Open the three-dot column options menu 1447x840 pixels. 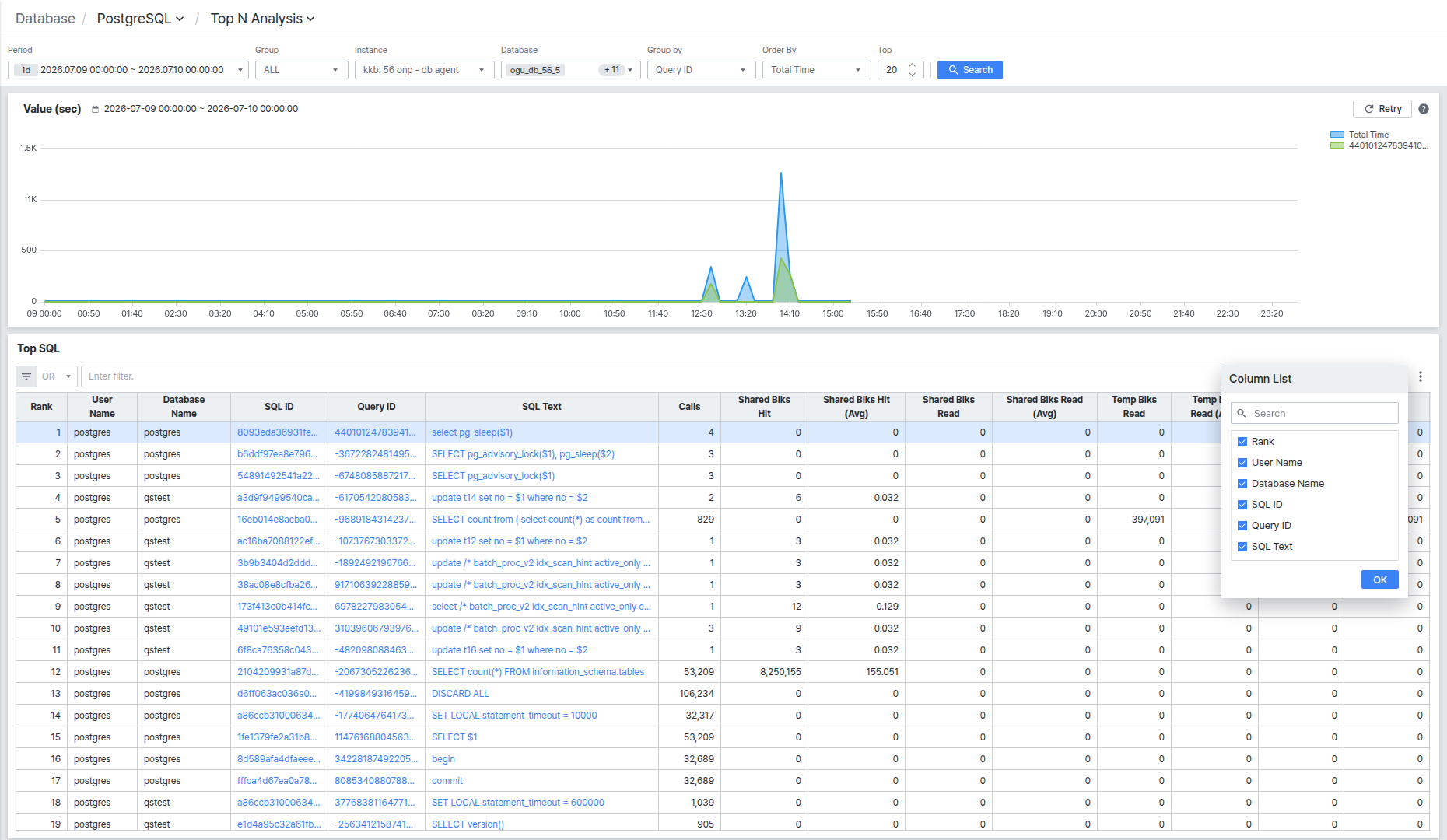coord(1421,376)
